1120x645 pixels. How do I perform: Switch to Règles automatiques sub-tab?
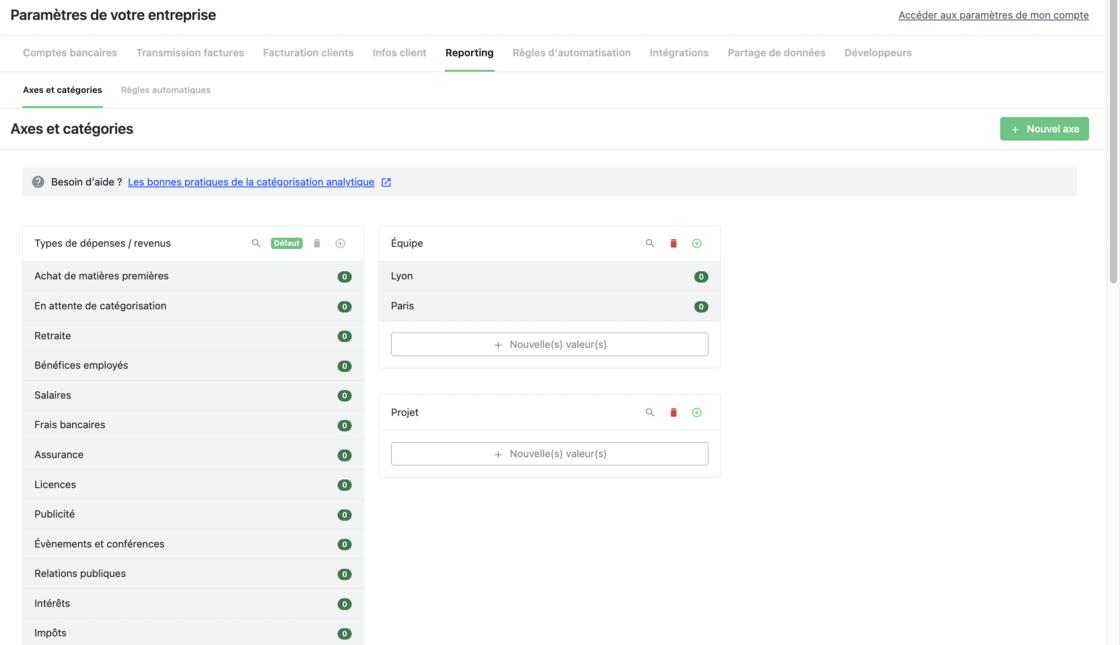point(166,90)
